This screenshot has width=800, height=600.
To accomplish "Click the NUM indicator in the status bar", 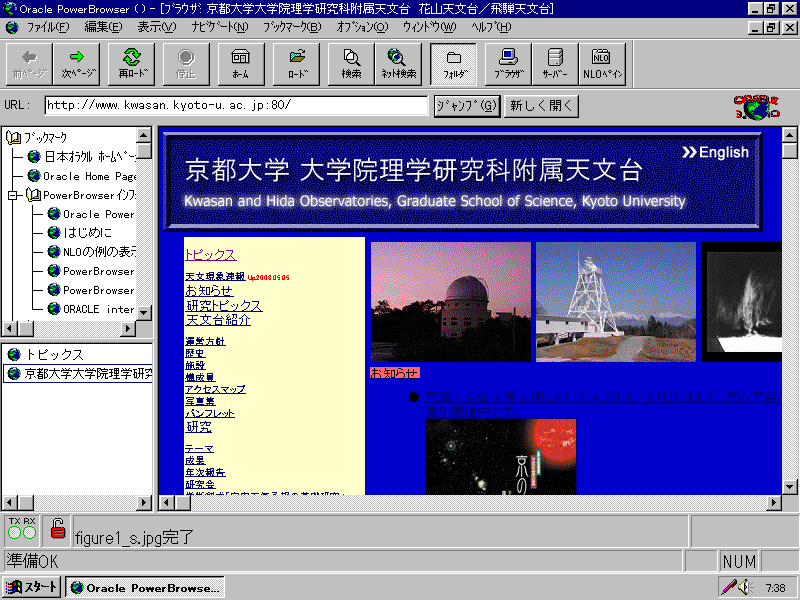I will 739,561.
